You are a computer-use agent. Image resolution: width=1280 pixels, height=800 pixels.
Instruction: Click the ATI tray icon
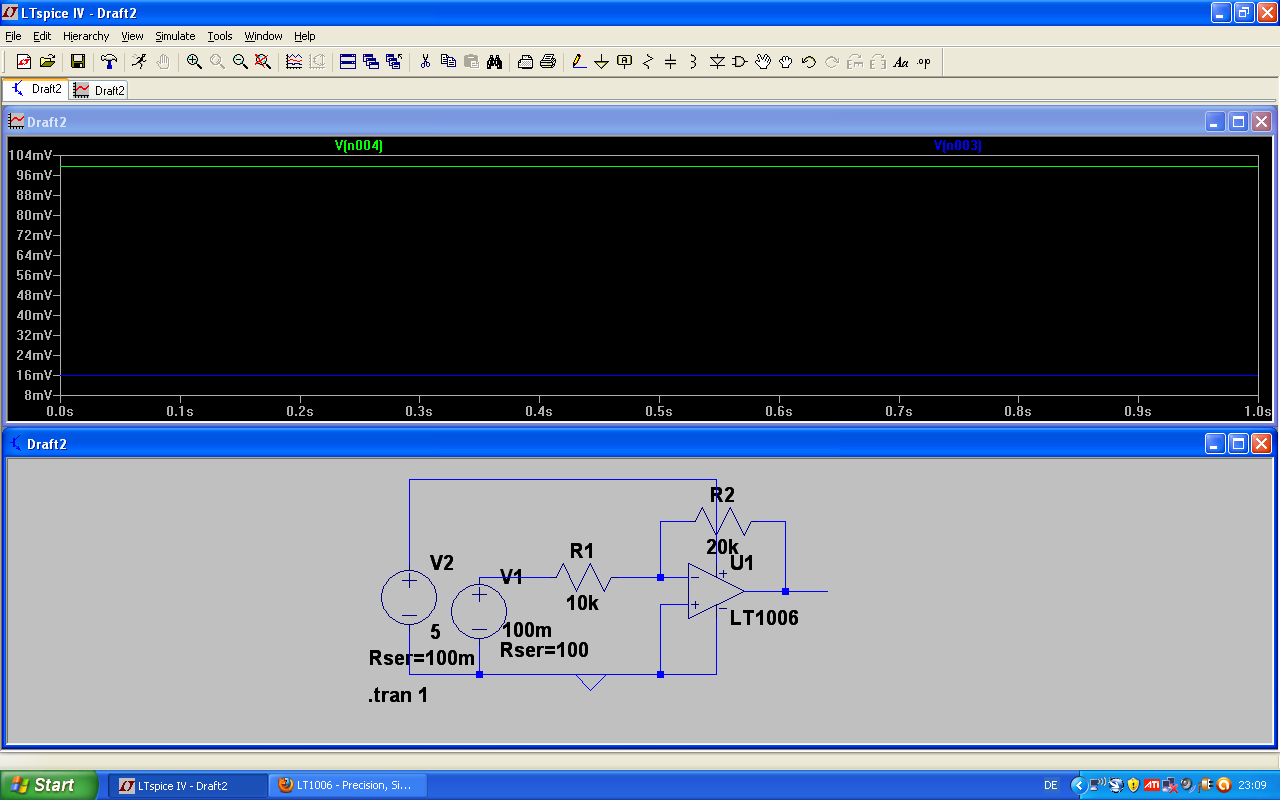[1151, 785]
